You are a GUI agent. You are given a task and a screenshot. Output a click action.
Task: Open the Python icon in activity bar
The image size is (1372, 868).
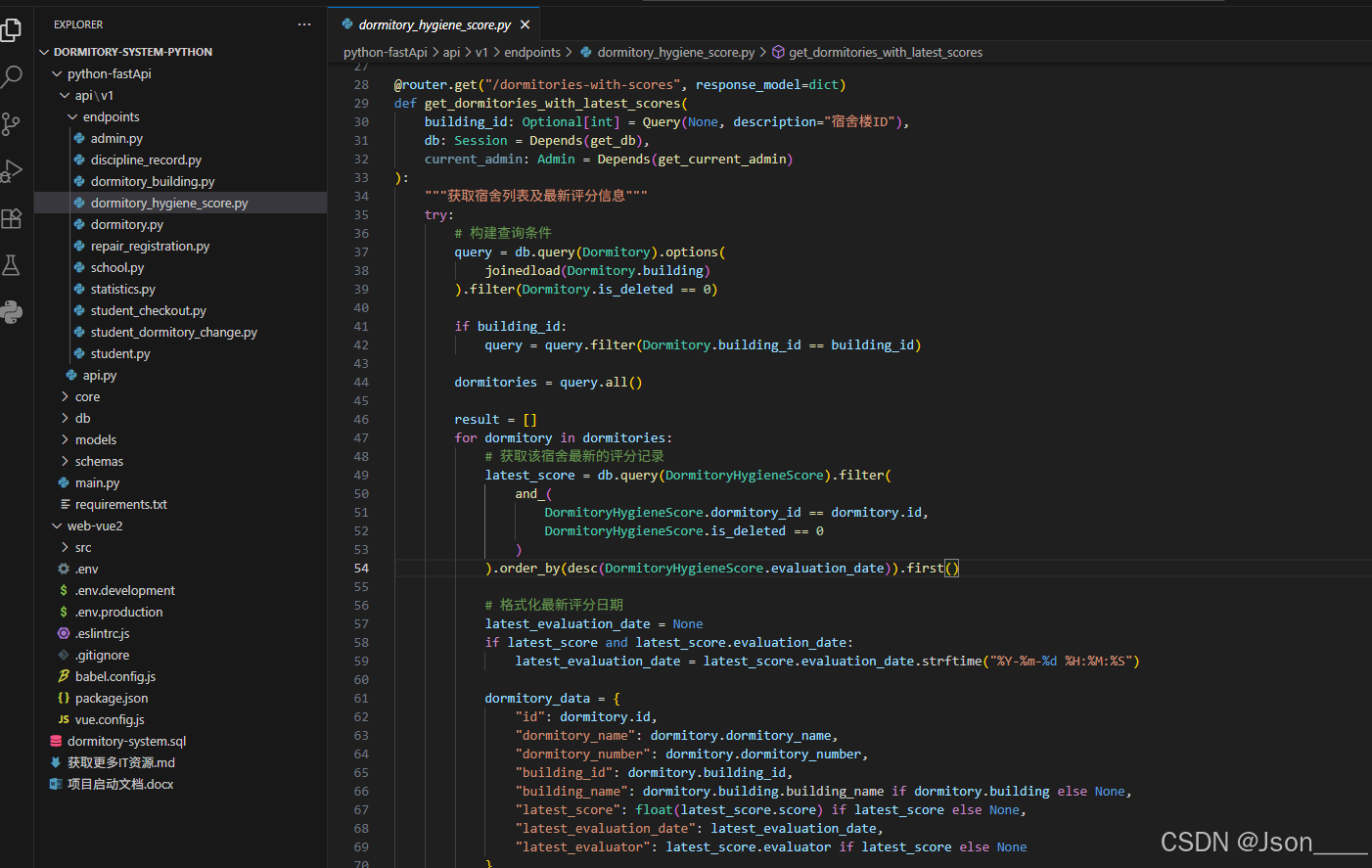click(x=11, y=312)
